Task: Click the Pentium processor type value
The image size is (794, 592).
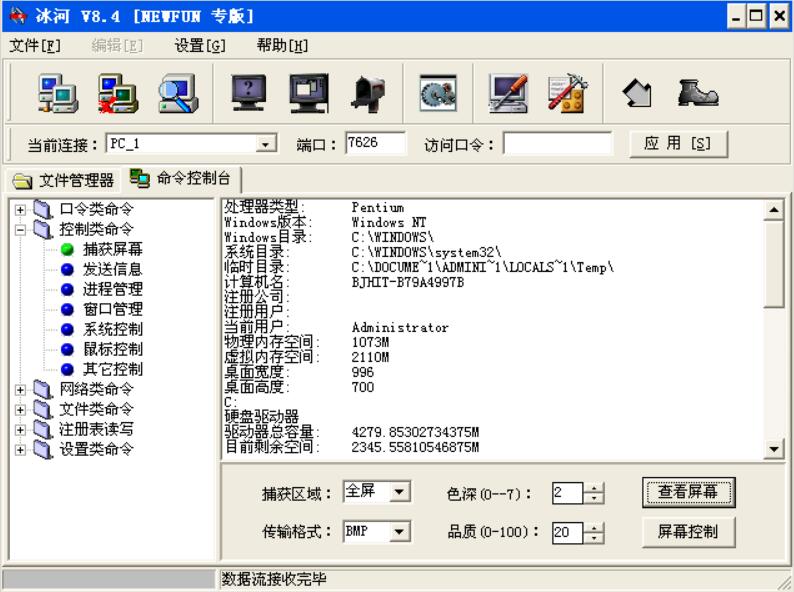Action: 378,208
